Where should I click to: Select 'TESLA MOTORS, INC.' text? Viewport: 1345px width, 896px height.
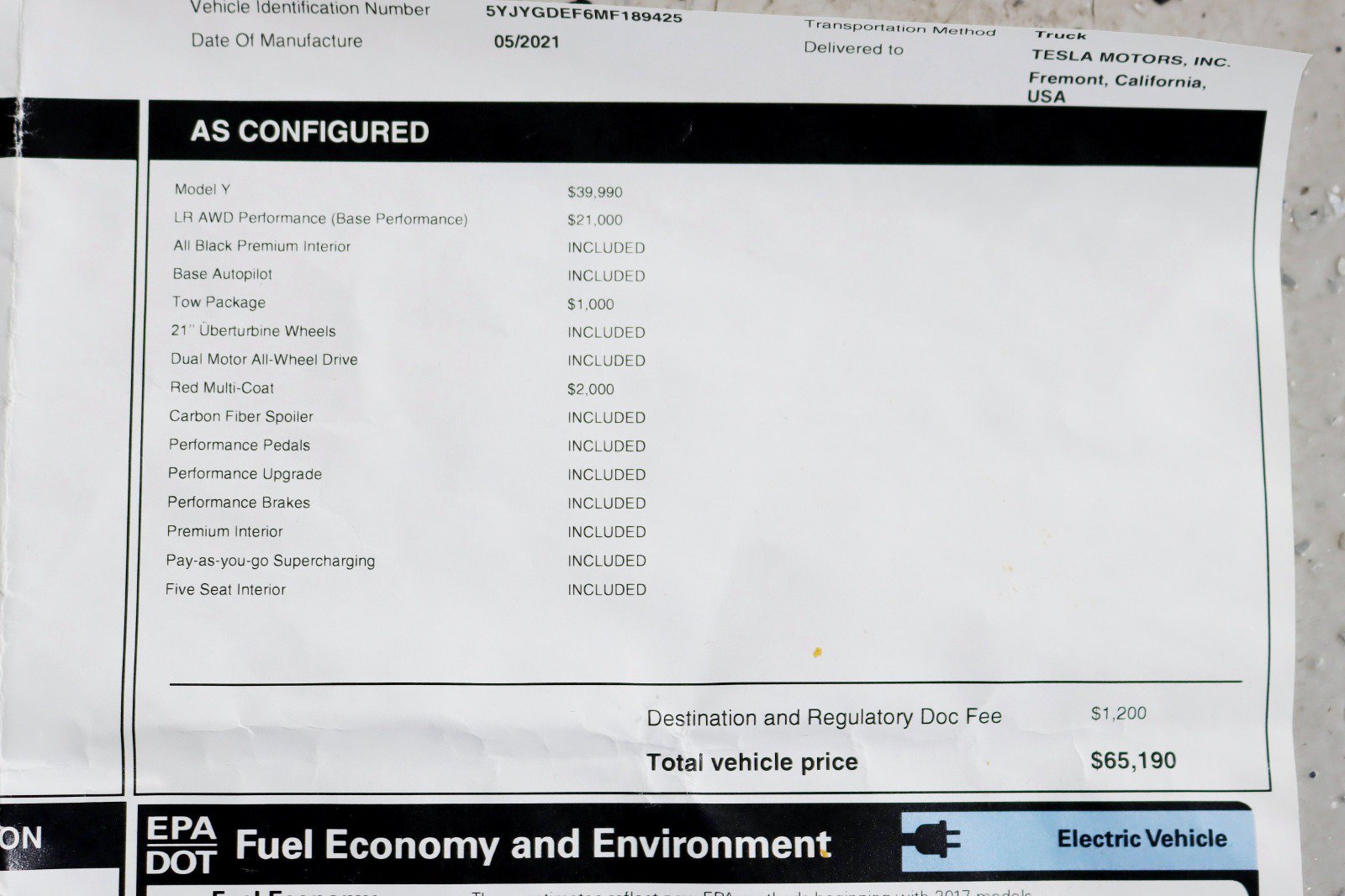1130,57
